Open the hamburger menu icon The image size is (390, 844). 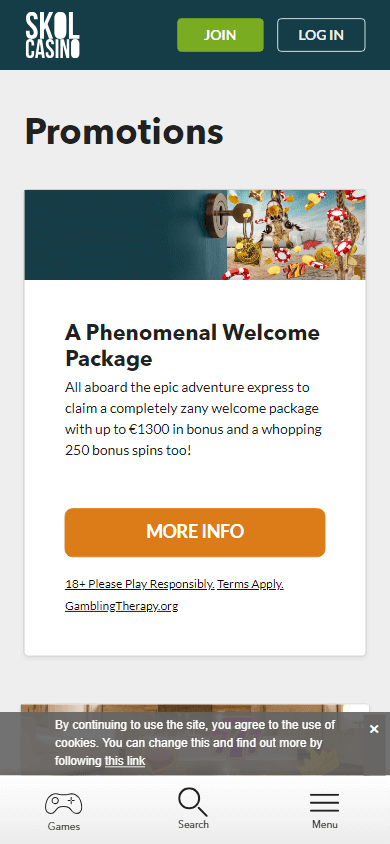click(x=324, y=803)
